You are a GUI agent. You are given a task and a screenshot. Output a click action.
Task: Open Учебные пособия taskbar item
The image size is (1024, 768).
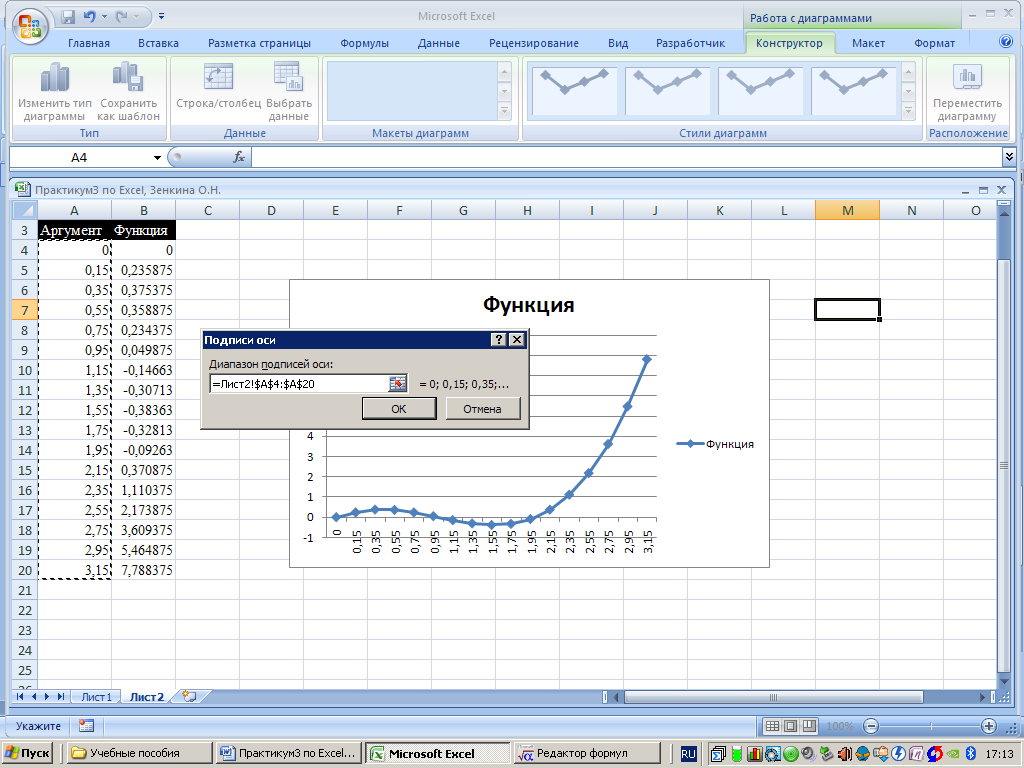click(x=139, y=753)
